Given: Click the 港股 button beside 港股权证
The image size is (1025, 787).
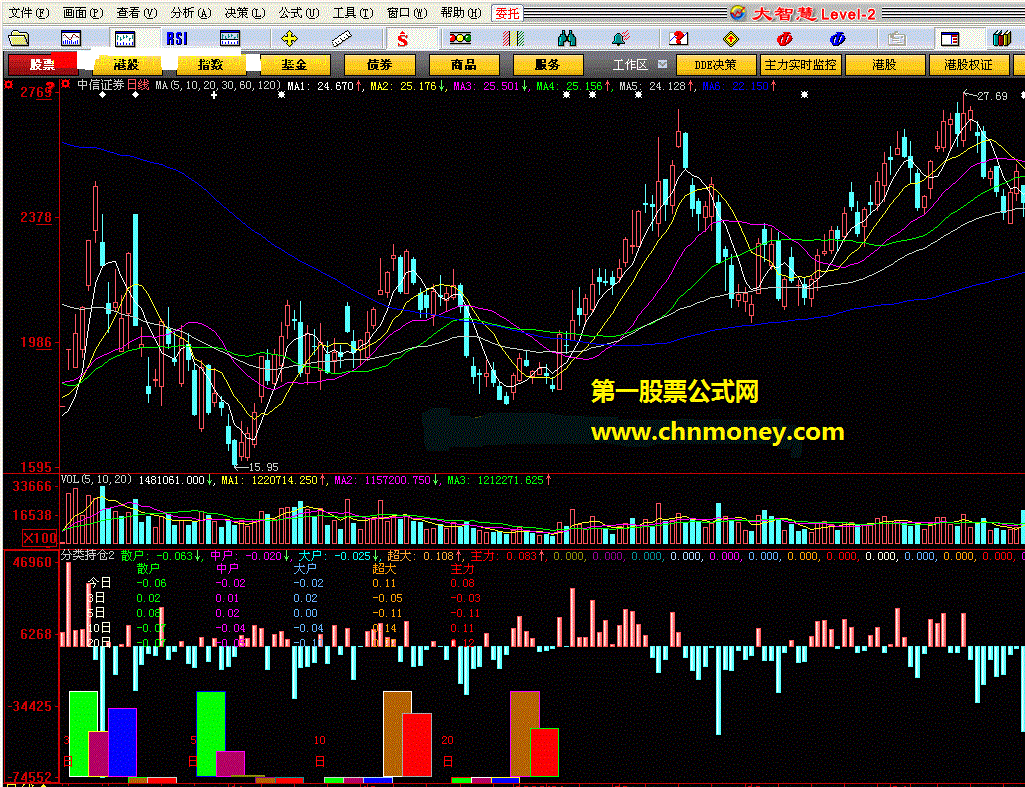Looking at the screenshot, I should point(884,65).
